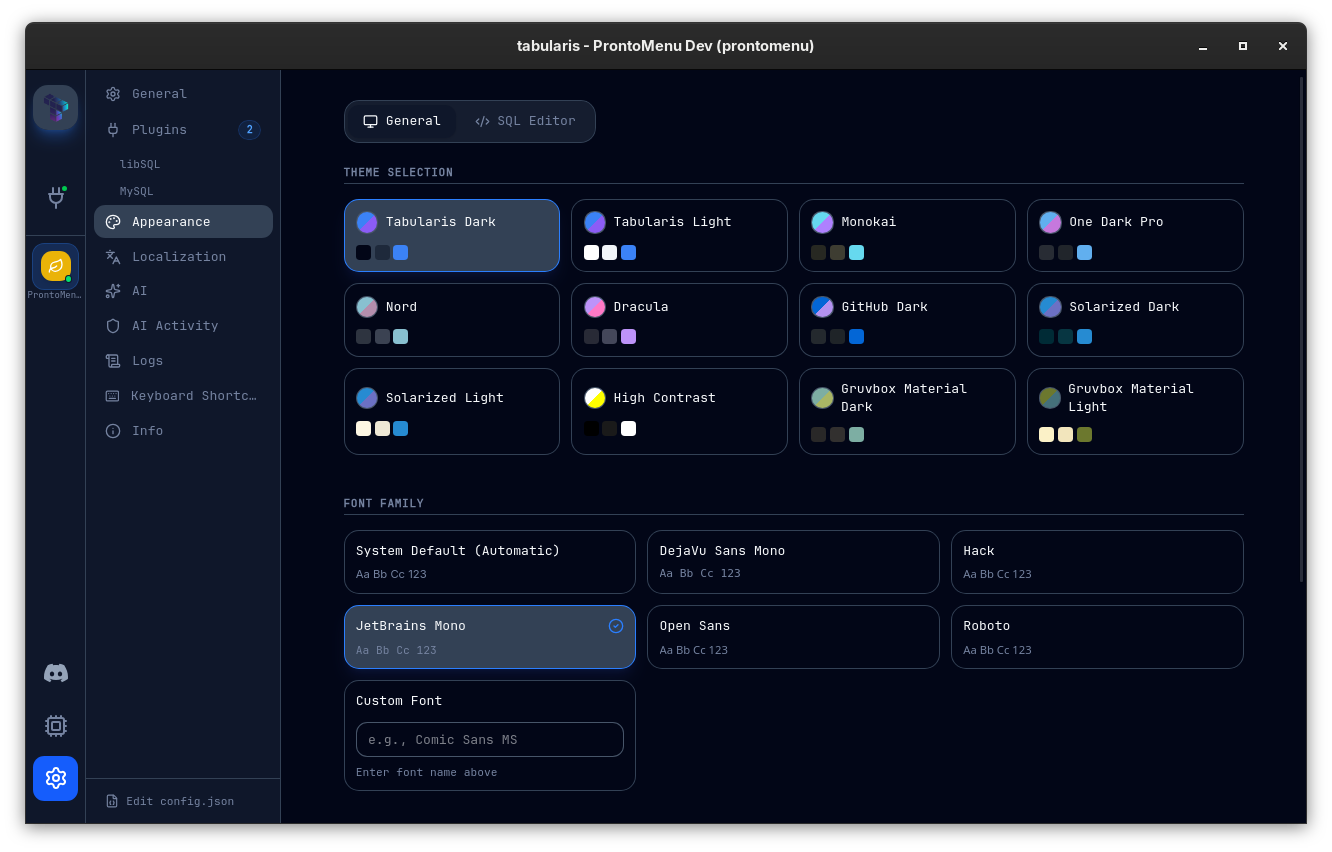This screenshot has height=852, width=1332.
Task: Click the vertical scrollbar on right edge
Action: pyautogui.click(x=1301, y=330)
